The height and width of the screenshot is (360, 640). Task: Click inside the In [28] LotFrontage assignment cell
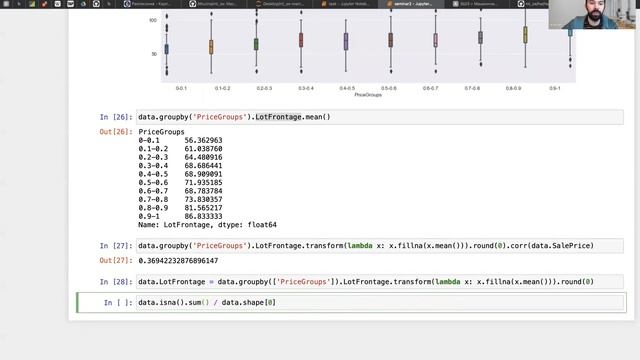click(x=380, y=282)
